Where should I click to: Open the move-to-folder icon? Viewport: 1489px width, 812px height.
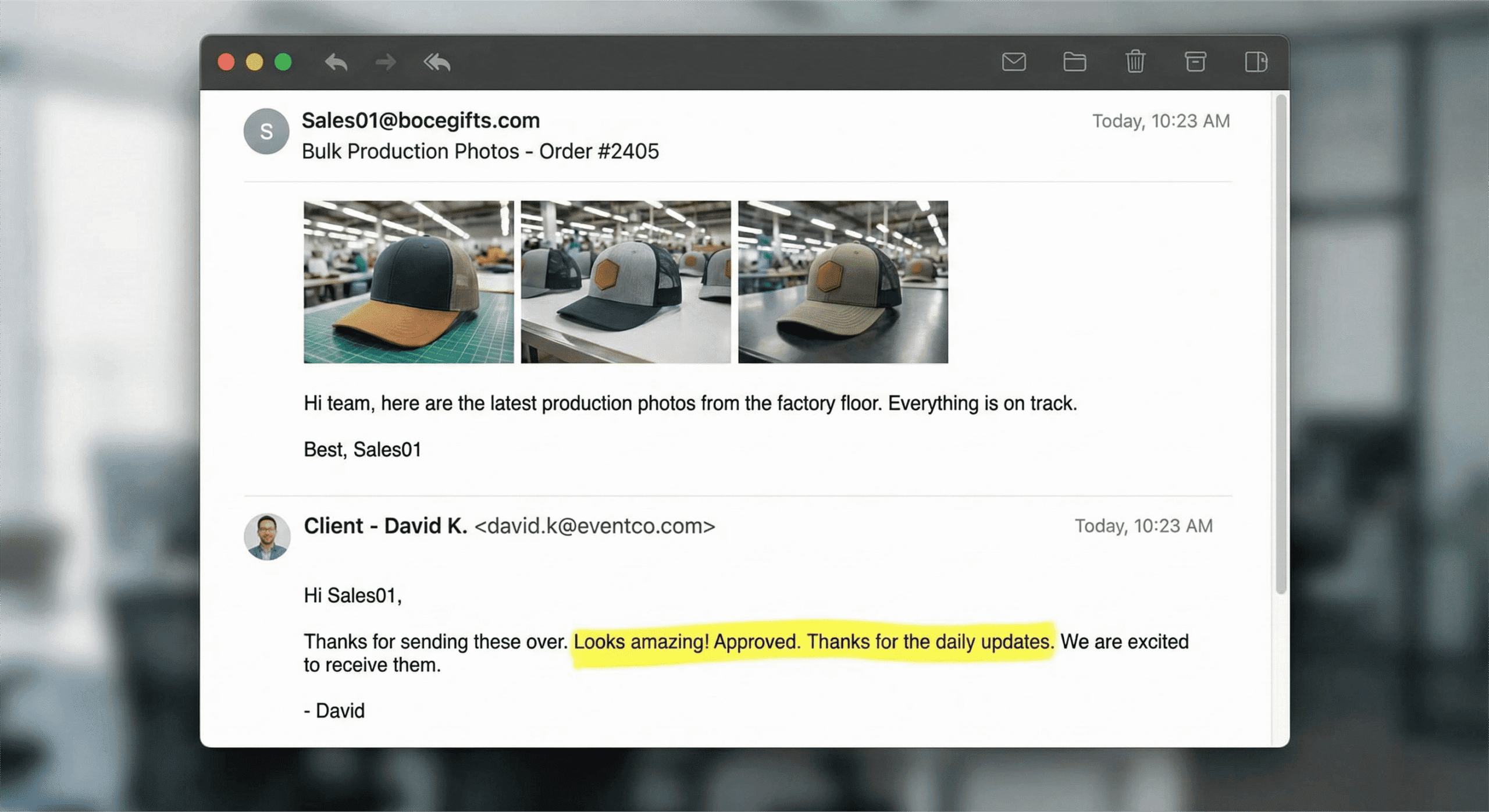pos(1074,62)
